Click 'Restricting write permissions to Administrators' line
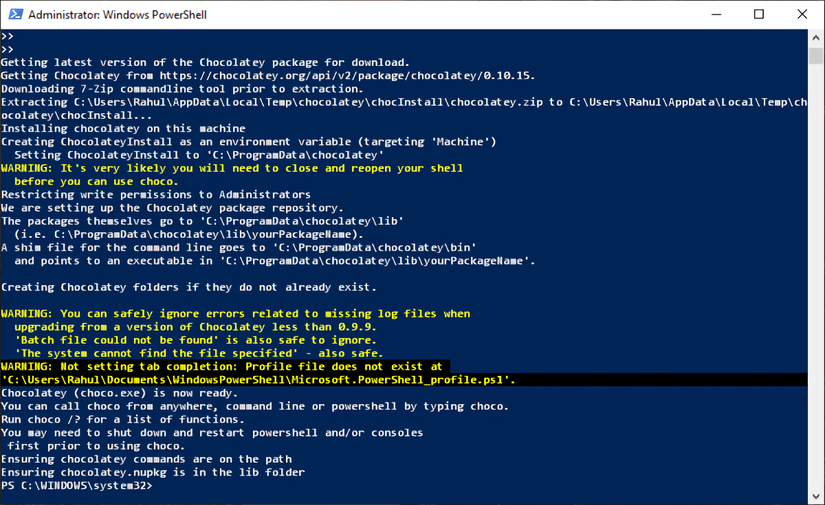This screenshot has height=505, width=825. point(156,194)
